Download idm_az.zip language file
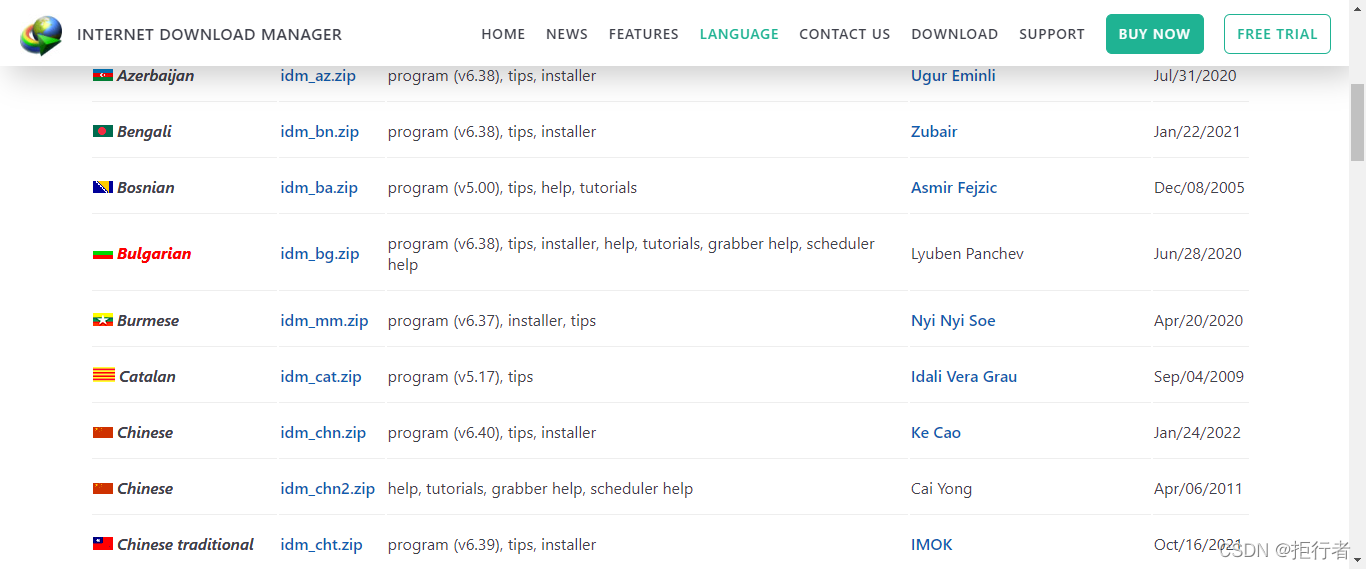1366x569 pixels. pos(318,76)
